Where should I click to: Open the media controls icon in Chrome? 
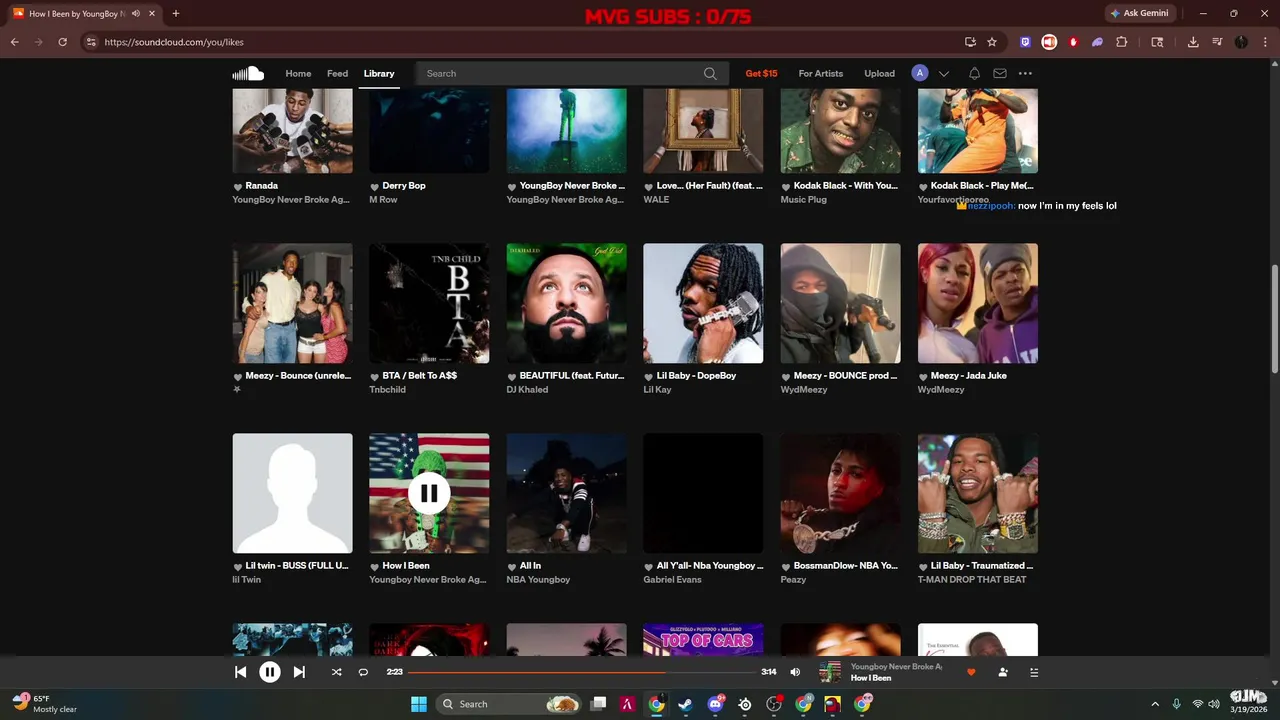[x=1217, y=42]
